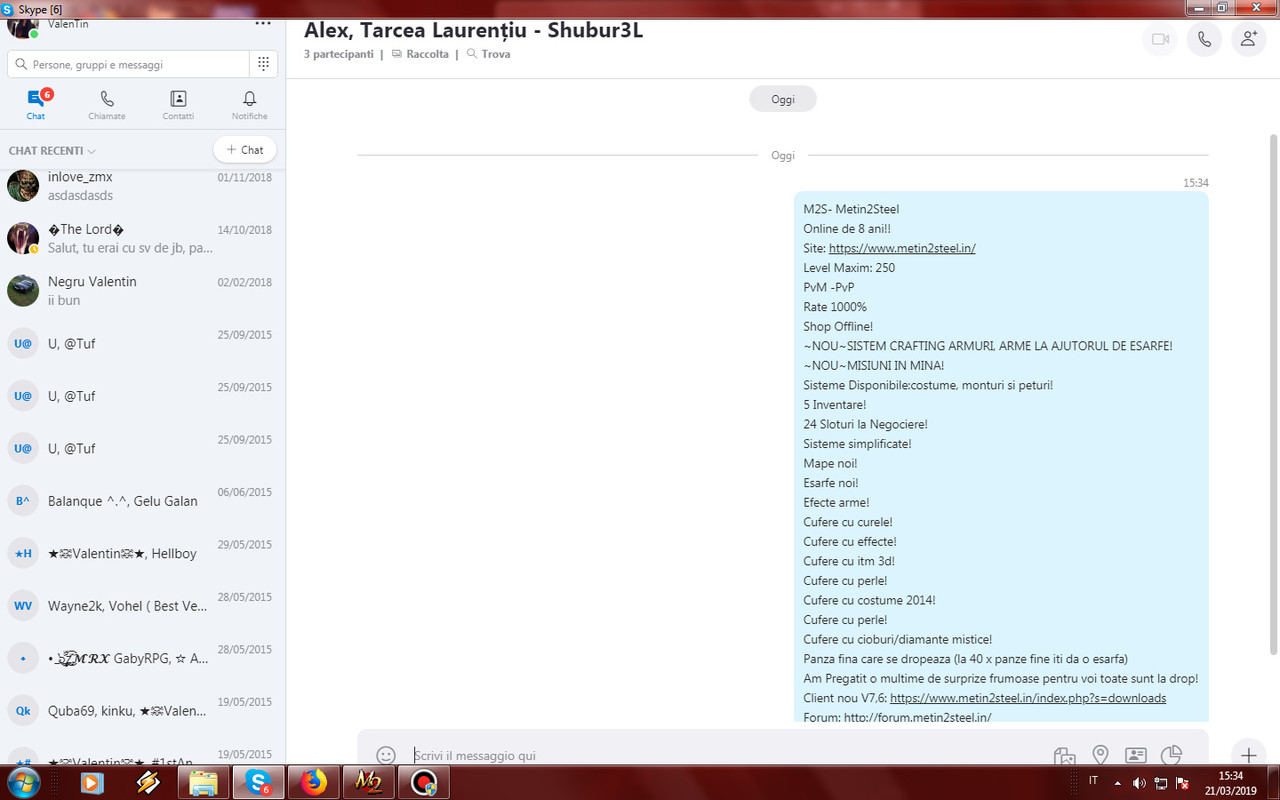
Task: Switch to the Contatti tab
Action: tap(178, 104)
